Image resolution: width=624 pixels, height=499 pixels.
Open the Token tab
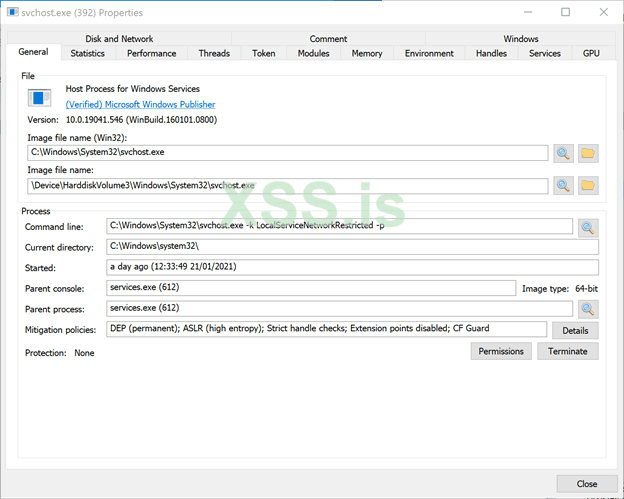click(263, 53)
